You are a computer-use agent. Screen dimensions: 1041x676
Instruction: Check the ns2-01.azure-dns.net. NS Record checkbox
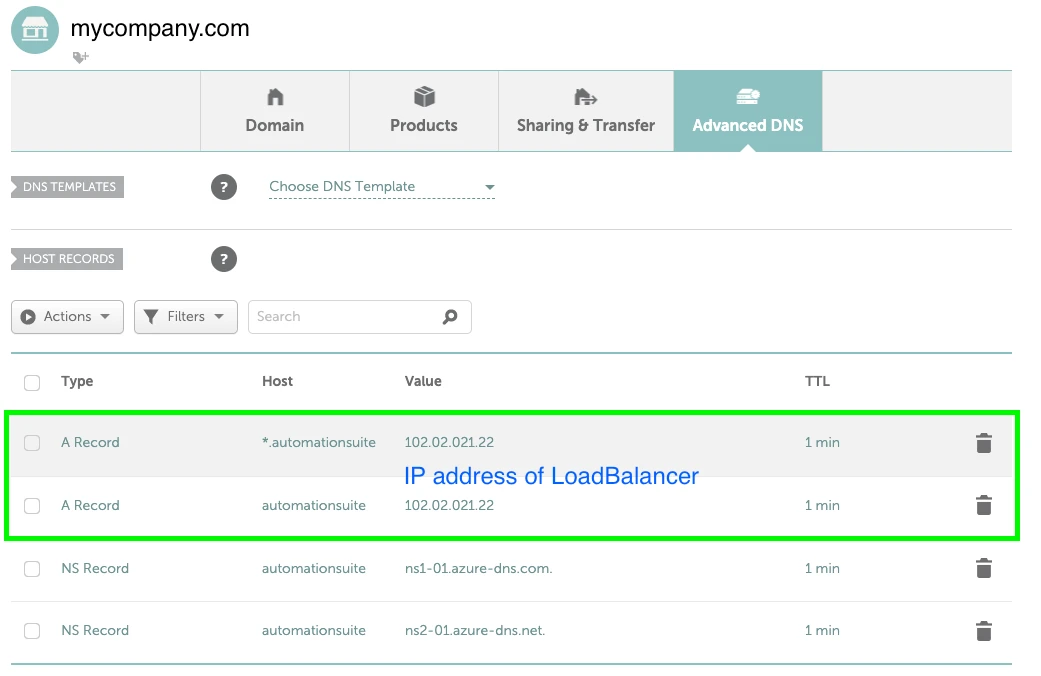(x=32, y=631)
